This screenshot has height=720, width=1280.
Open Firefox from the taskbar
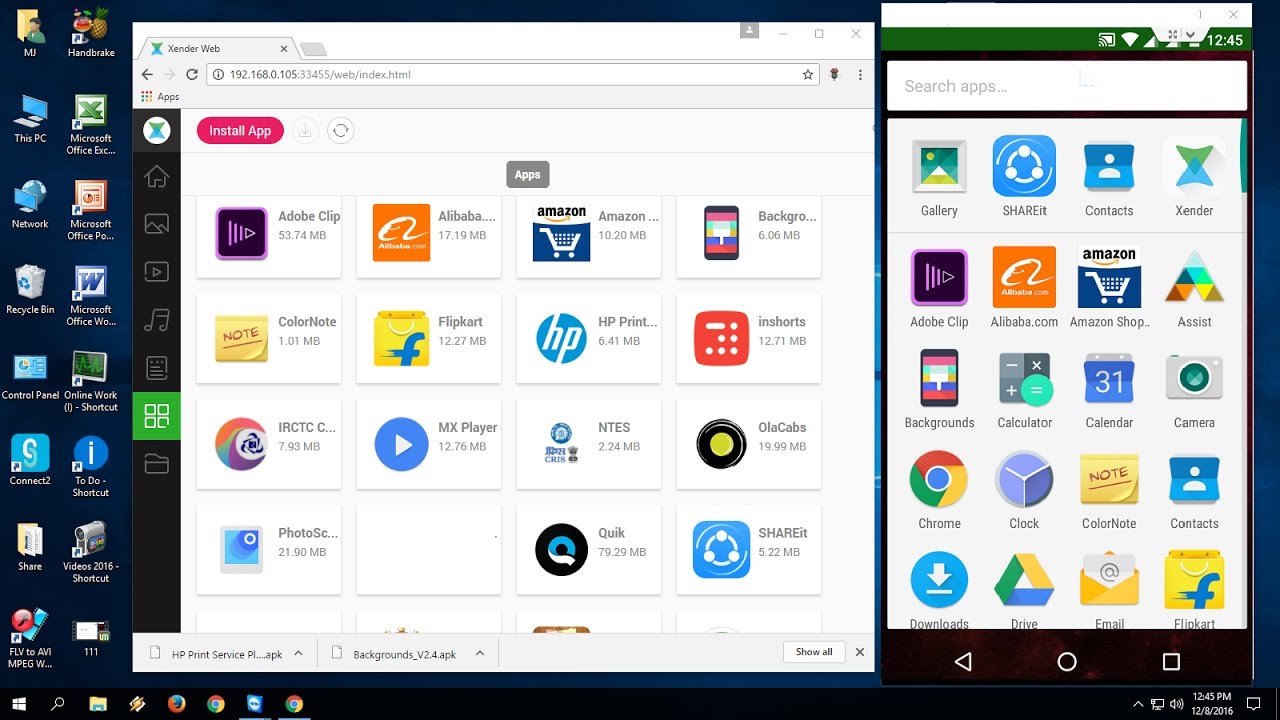[x=176, y=704]
